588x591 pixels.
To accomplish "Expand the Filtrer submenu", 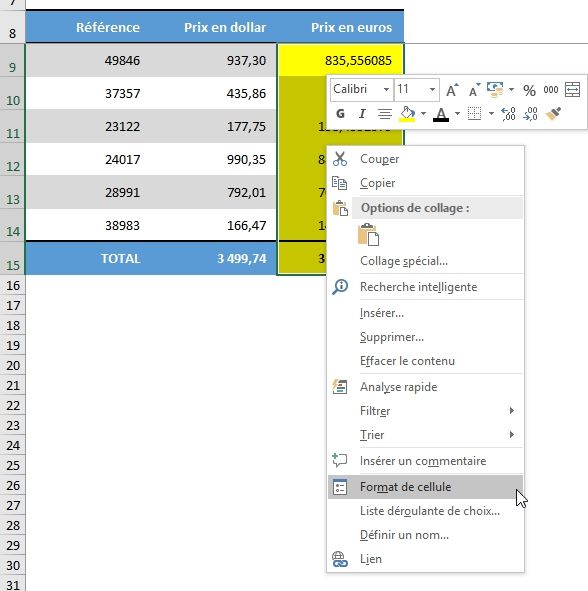I will click(x=426, y=411).
